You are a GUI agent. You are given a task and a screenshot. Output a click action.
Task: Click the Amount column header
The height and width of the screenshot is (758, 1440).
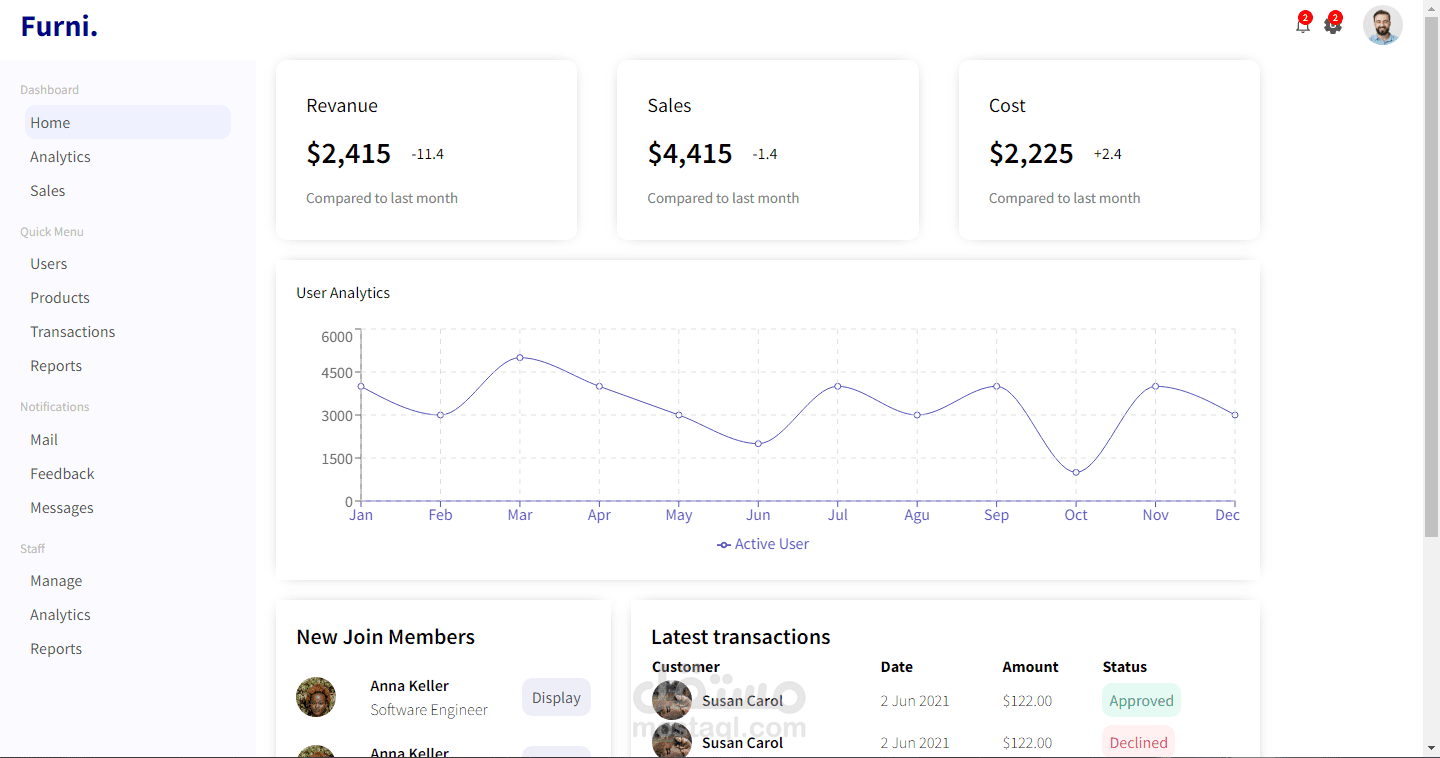click(1030, 667)
